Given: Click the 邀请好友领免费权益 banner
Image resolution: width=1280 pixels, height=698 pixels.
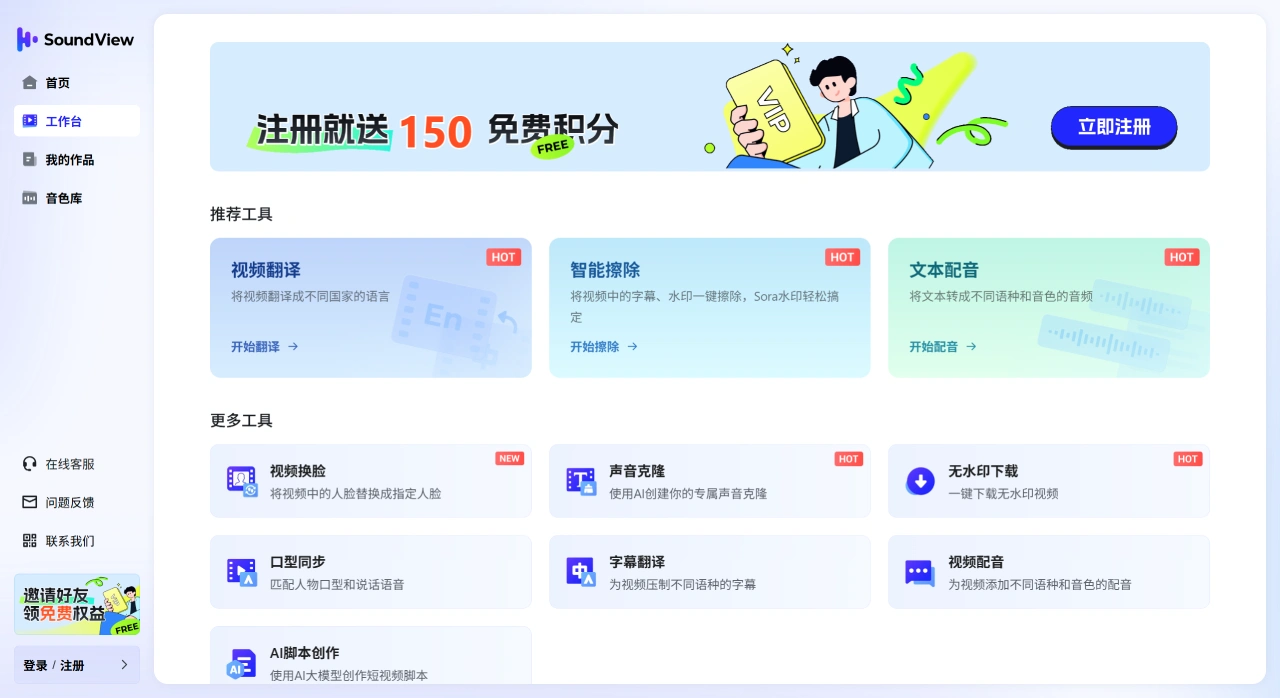Looking at the screenshot, I should (x=76, y=604).
